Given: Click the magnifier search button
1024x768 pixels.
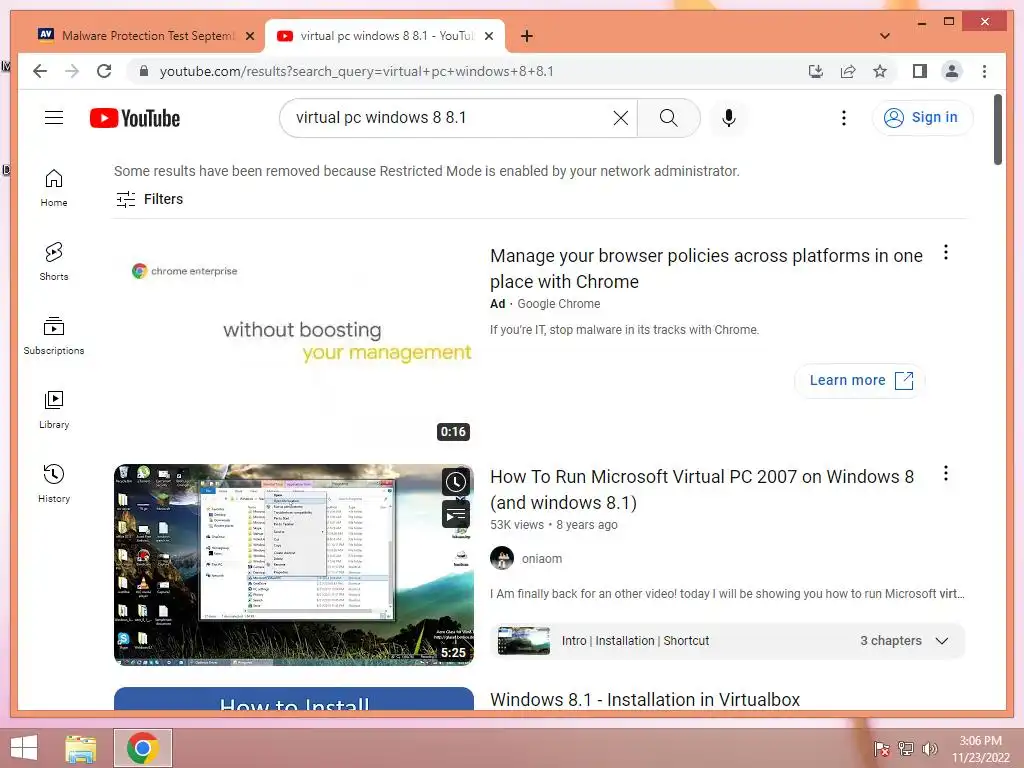Looking at the screenshot, I should (668, 118).
